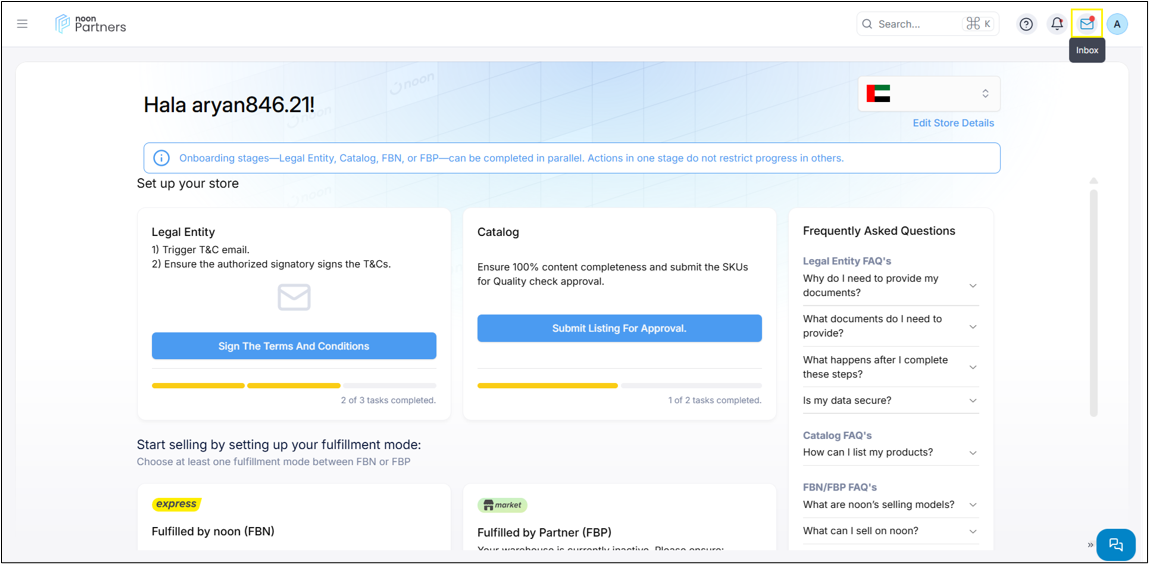Open the Inbox envelope icon
This screenshot has height=565, width=1151.
coord(1086,24)
